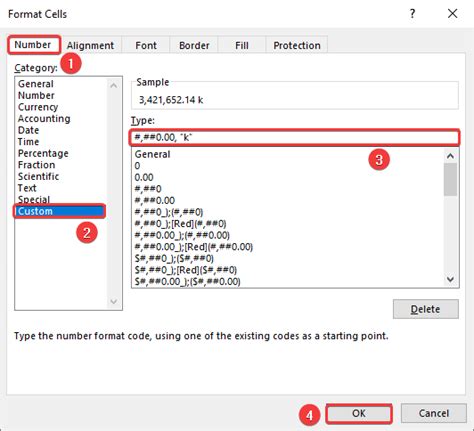Close the Format Cells dialog

[x=452, y=14]
